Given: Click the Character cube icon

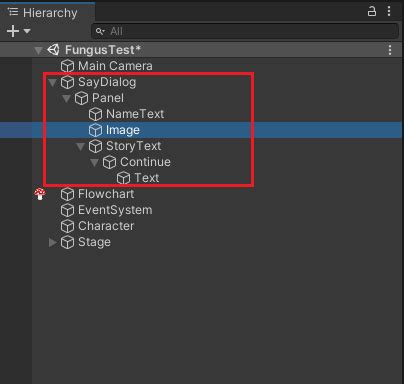Looking at the screenshot, I should point(67,226).
